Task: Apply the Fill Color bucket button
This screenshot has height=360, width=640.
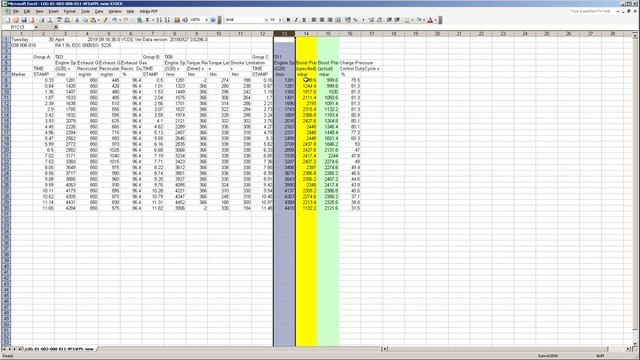Action: pos(419,20)
